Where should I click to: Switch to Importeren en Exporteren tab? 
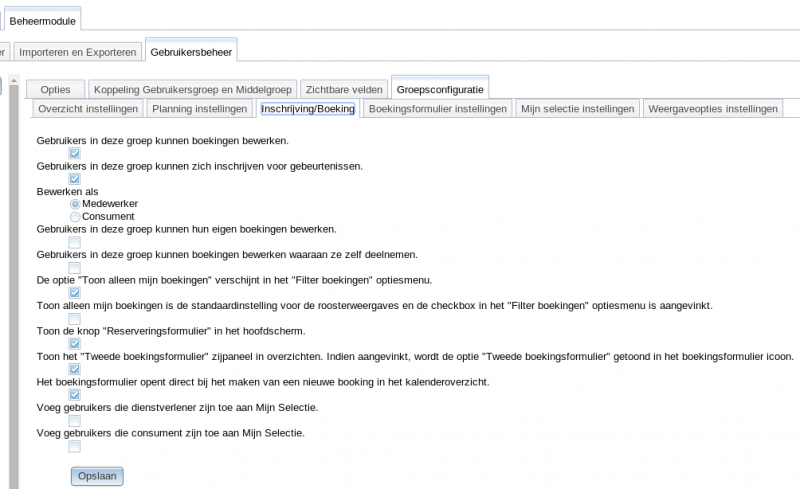[x=78, y=52]
